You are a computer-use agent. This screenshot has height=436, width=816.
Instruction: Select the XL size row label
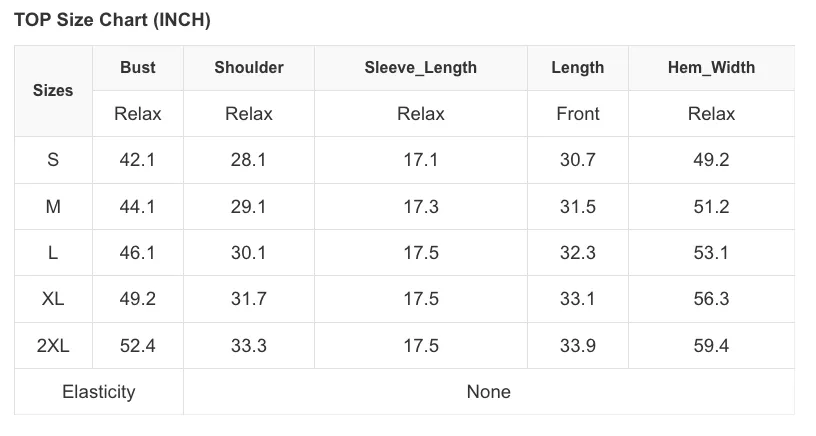[x=53, y=299]
